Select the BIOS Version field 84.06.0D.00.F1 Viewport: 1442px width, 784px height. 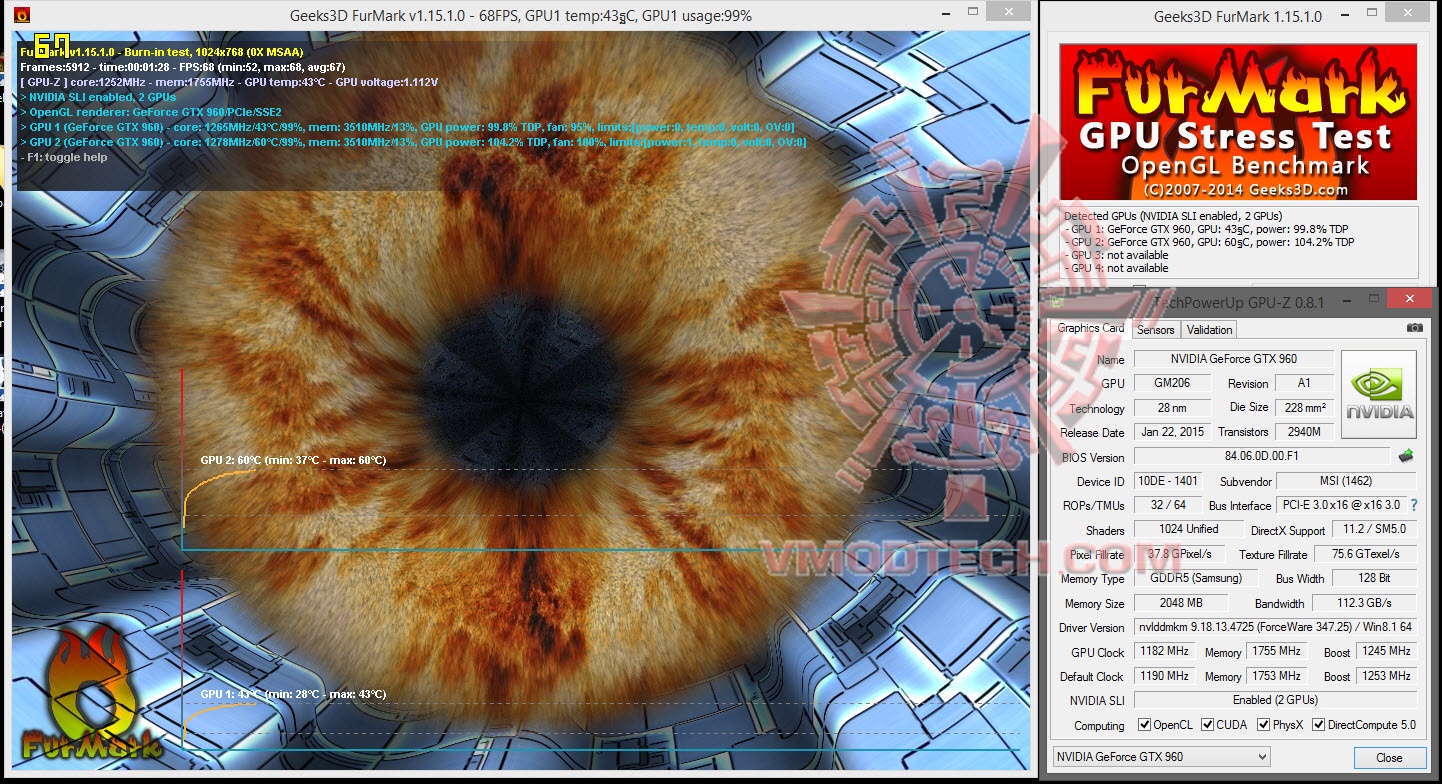pyautogui.click(x=1262, y=457)
